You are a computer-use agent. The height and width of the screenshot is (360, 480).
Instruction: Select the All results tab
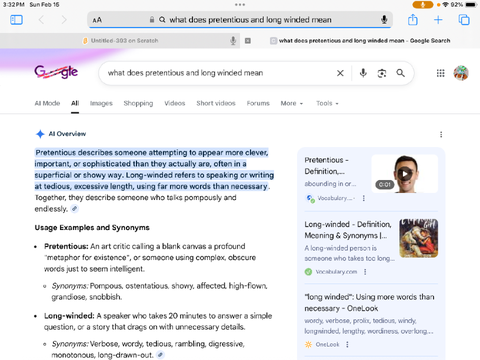click(75, 103)
